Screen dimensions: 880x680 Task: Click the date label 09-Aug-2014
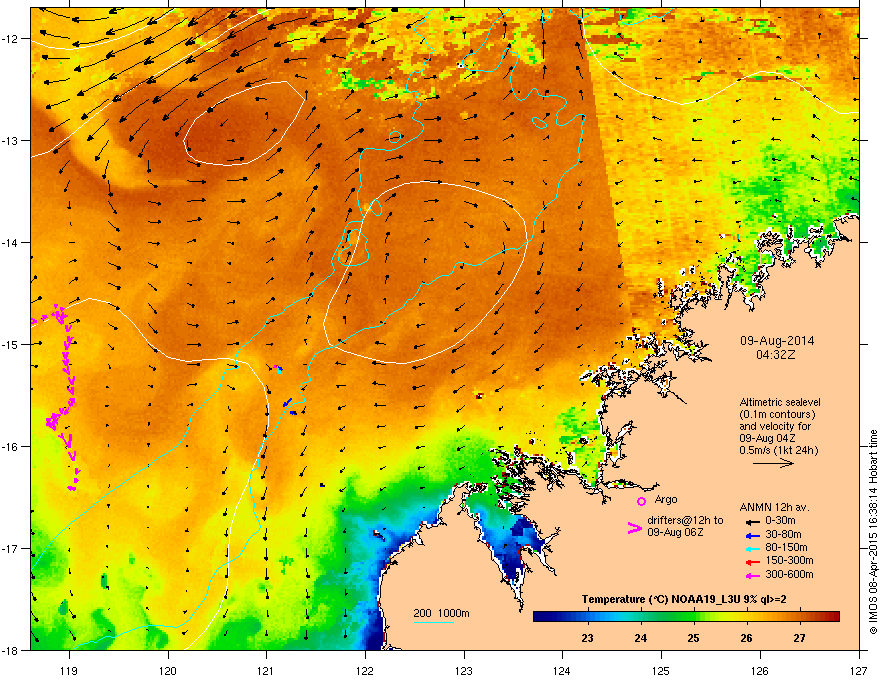pos(777,341)
